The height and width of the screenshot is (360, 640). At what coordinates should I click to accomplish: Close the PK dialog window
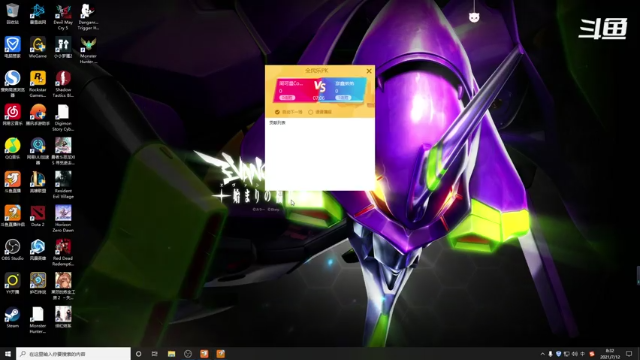(x=369, y=71)
